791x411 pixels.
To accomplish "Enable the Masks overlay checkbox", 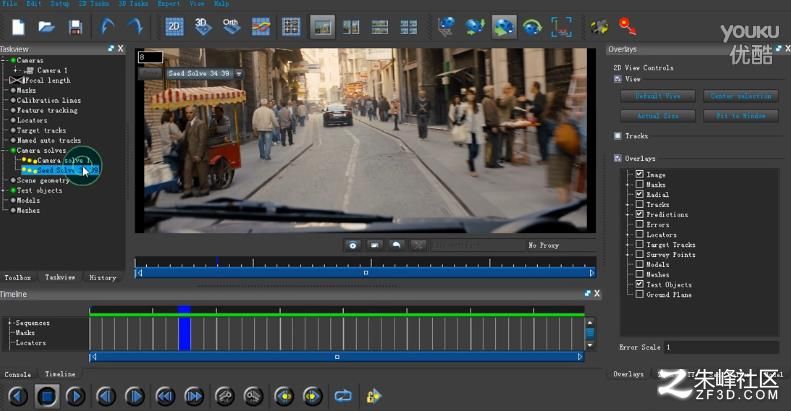I will point(640,185).
